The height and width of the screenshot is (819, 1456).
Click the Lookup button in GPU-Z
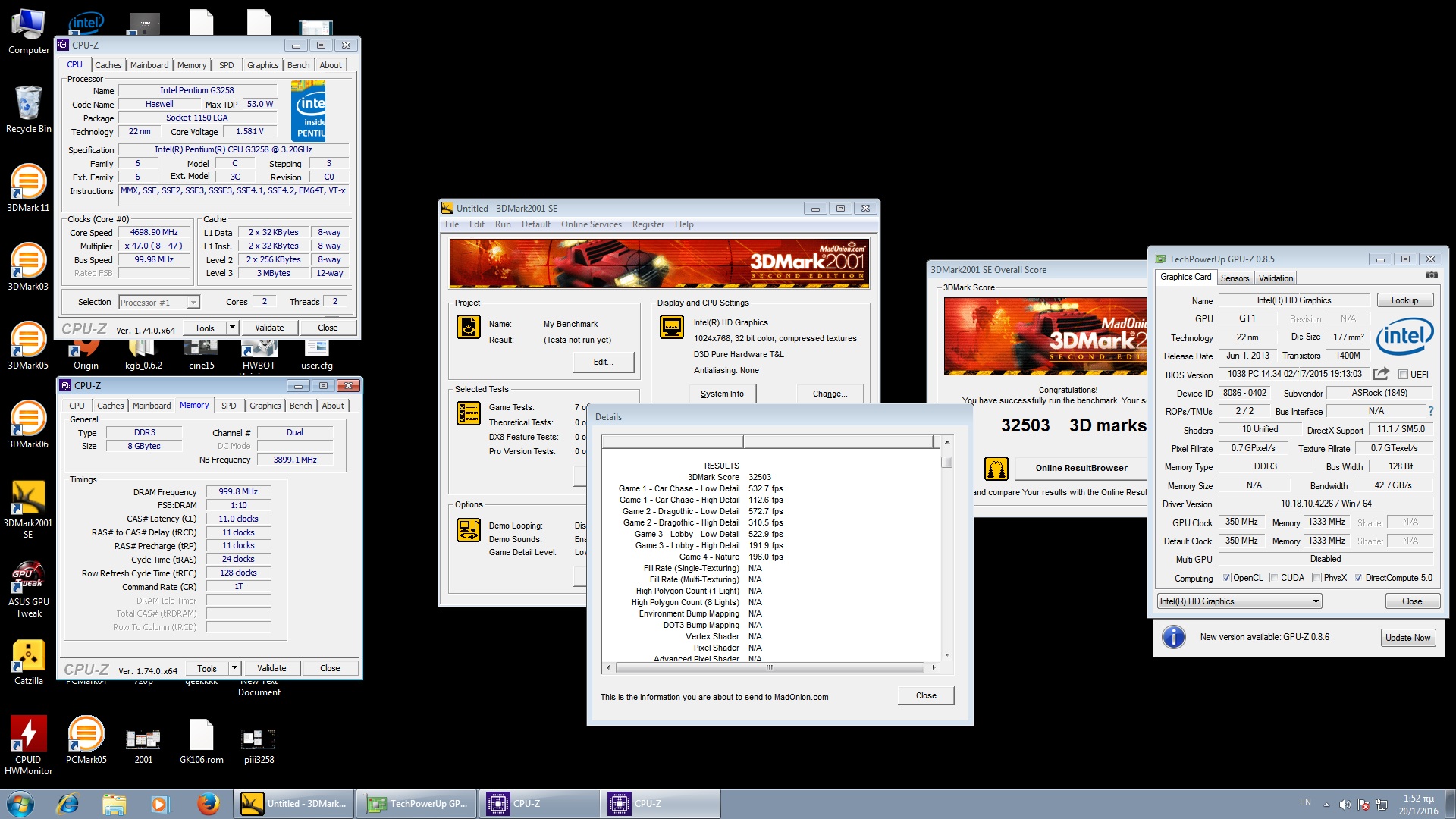pos(1404,300)
